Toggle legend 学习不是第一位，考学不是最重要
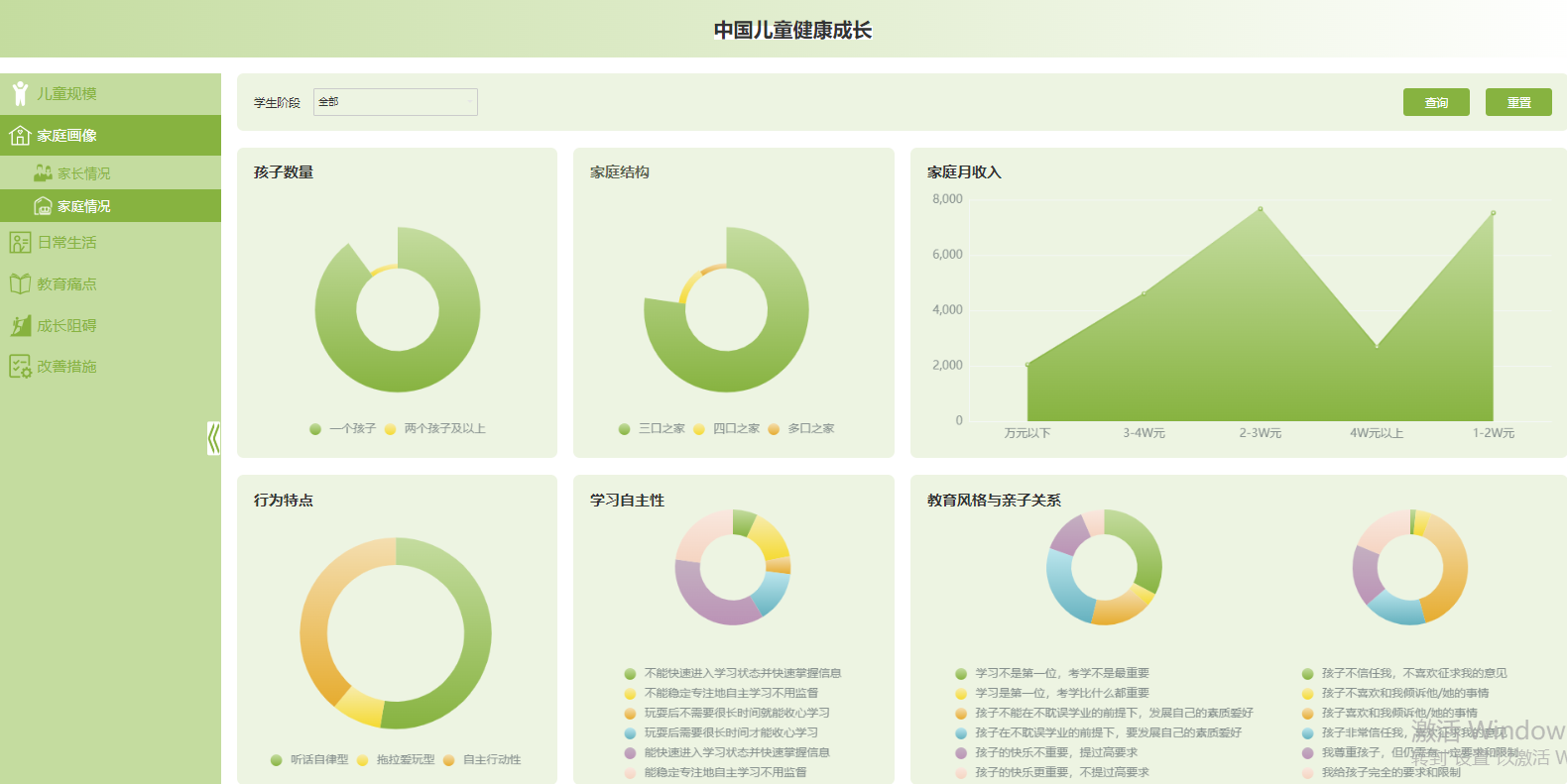Viewport: 1567px width, 784px height. [x=1052, y=673]
